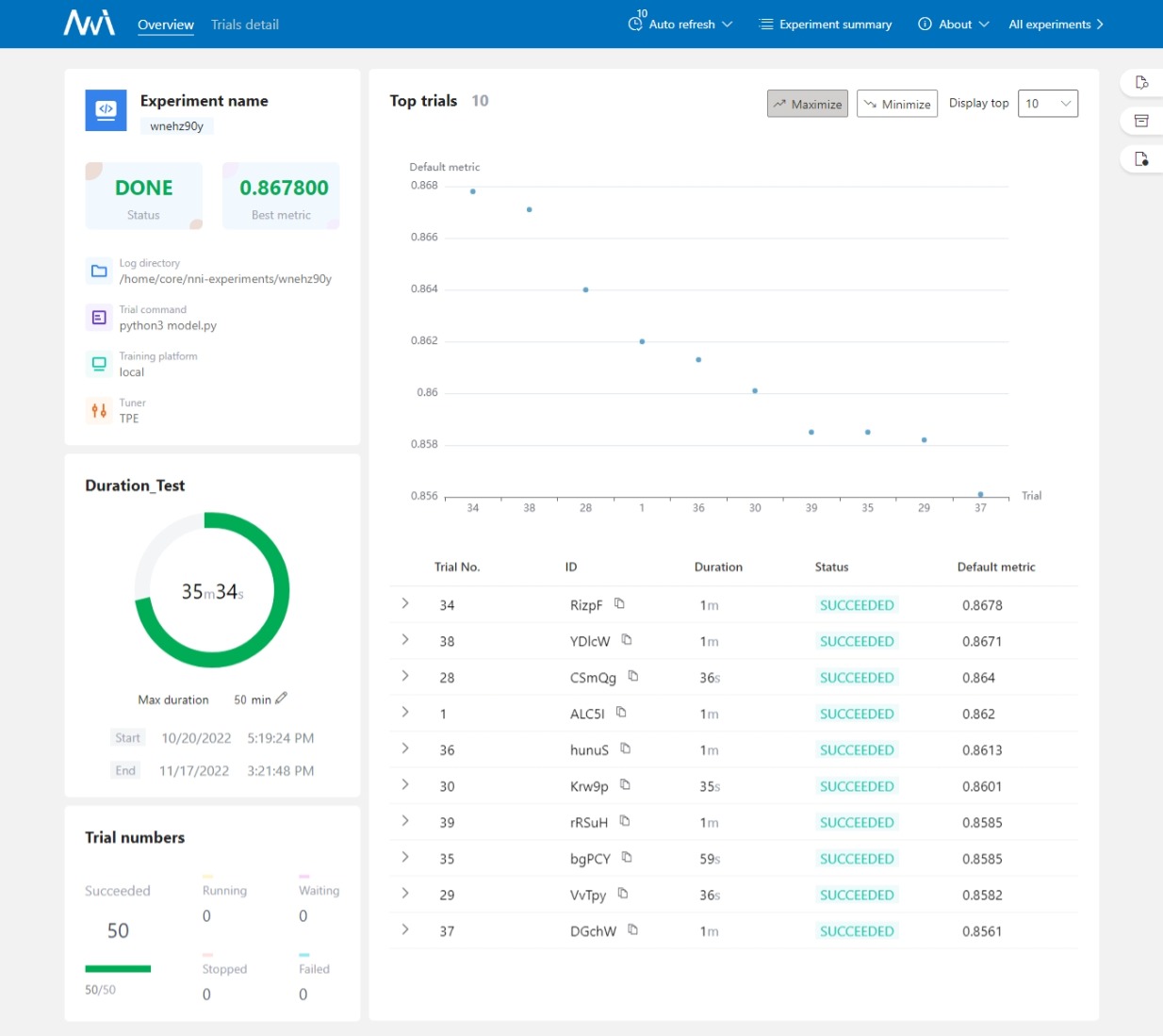Click the green succeeded progress bar
The image size is (1163, 1036).
pos(118,968)
